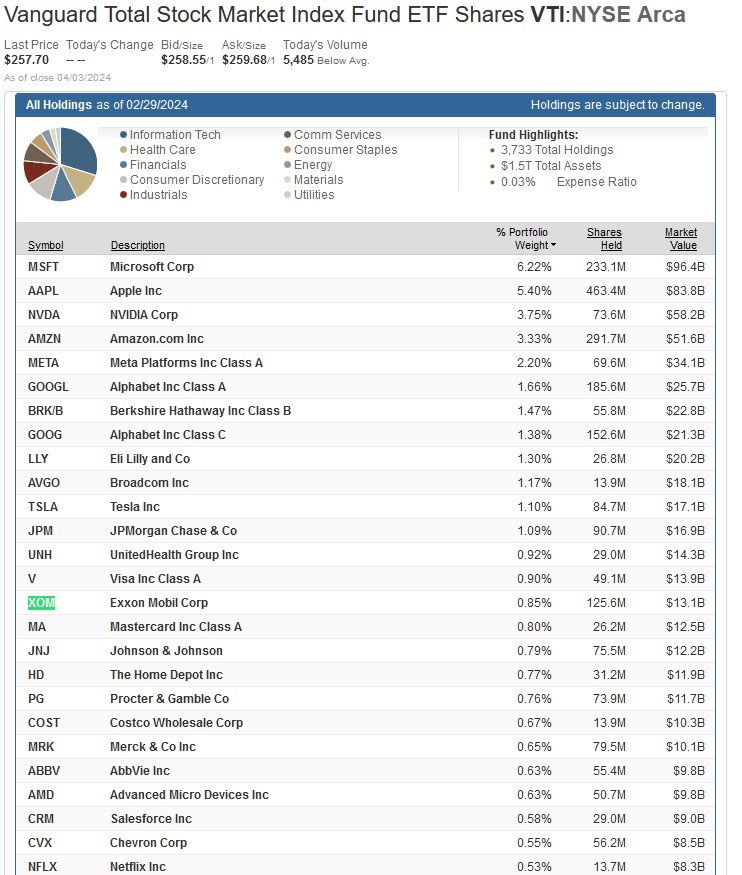Select the Information Tech legend dot
Screen dimensions: 742x875
coord(123,134)
